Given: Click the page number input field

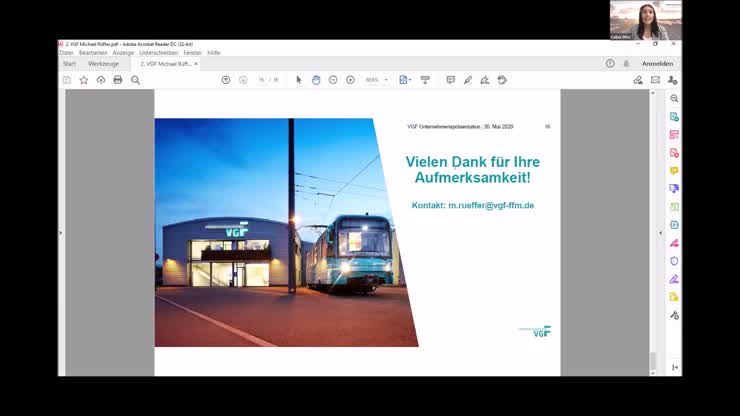Looking at the screenshot, I should tap(262, 80).
